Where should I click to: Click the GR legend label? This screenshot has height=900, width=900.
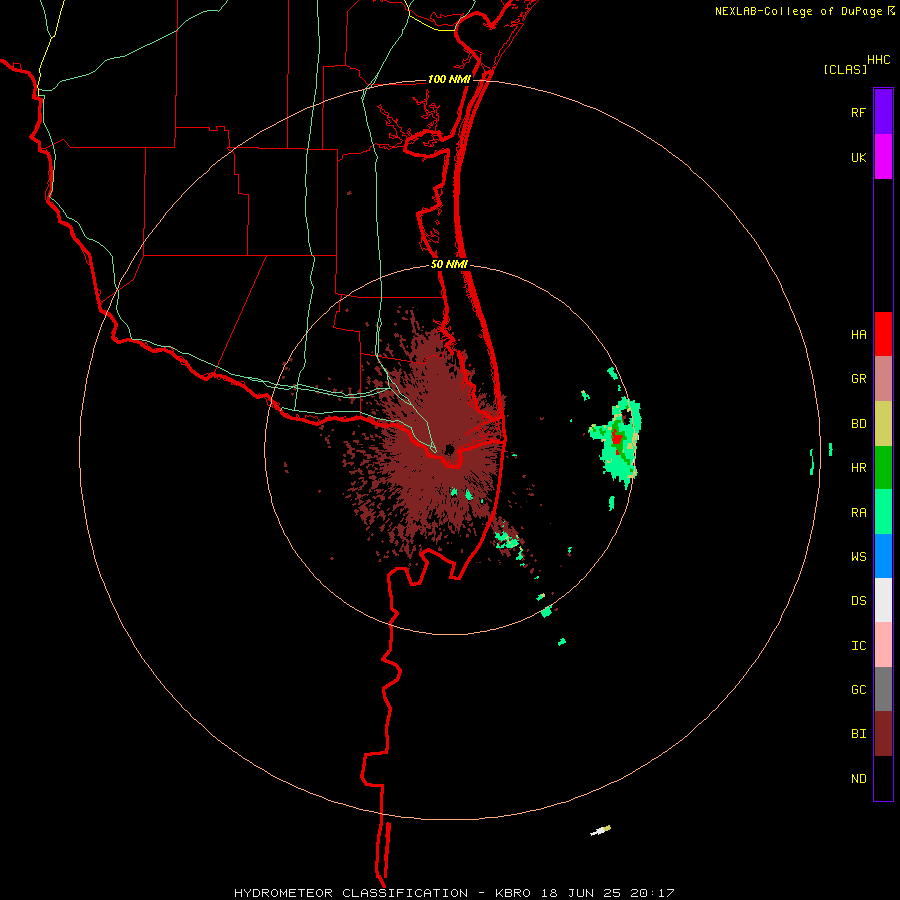pyautogui.click(x=858, y=379)
